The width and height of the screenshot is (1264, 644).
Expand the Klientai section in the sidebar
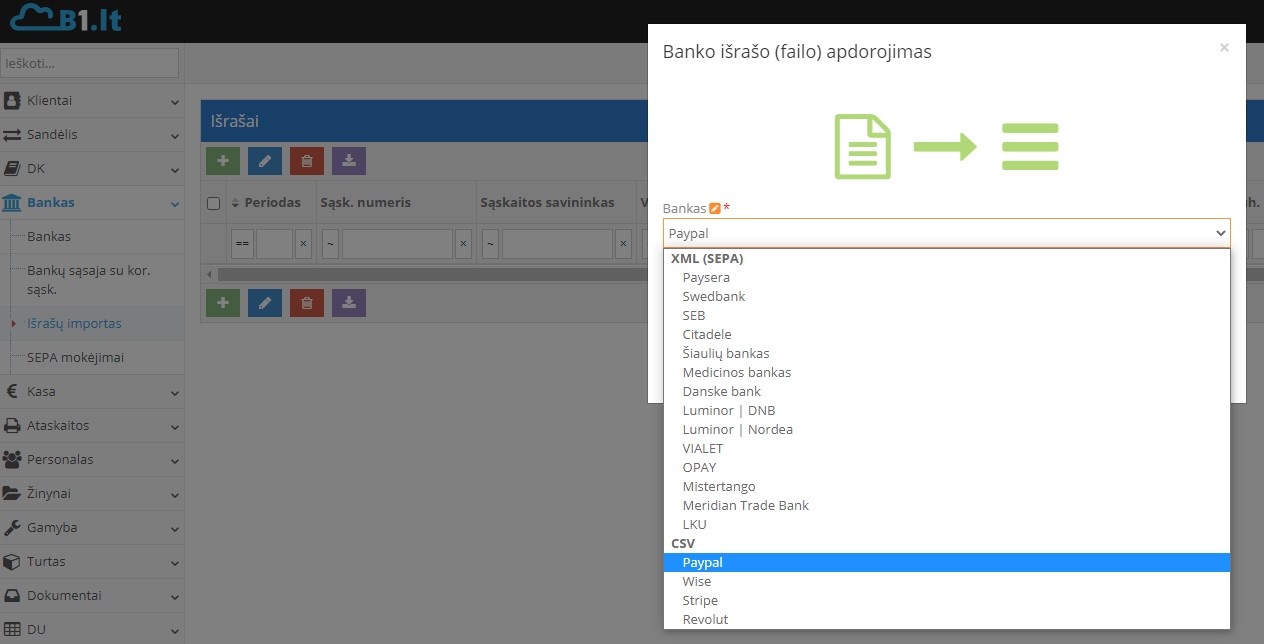(90, 100)
